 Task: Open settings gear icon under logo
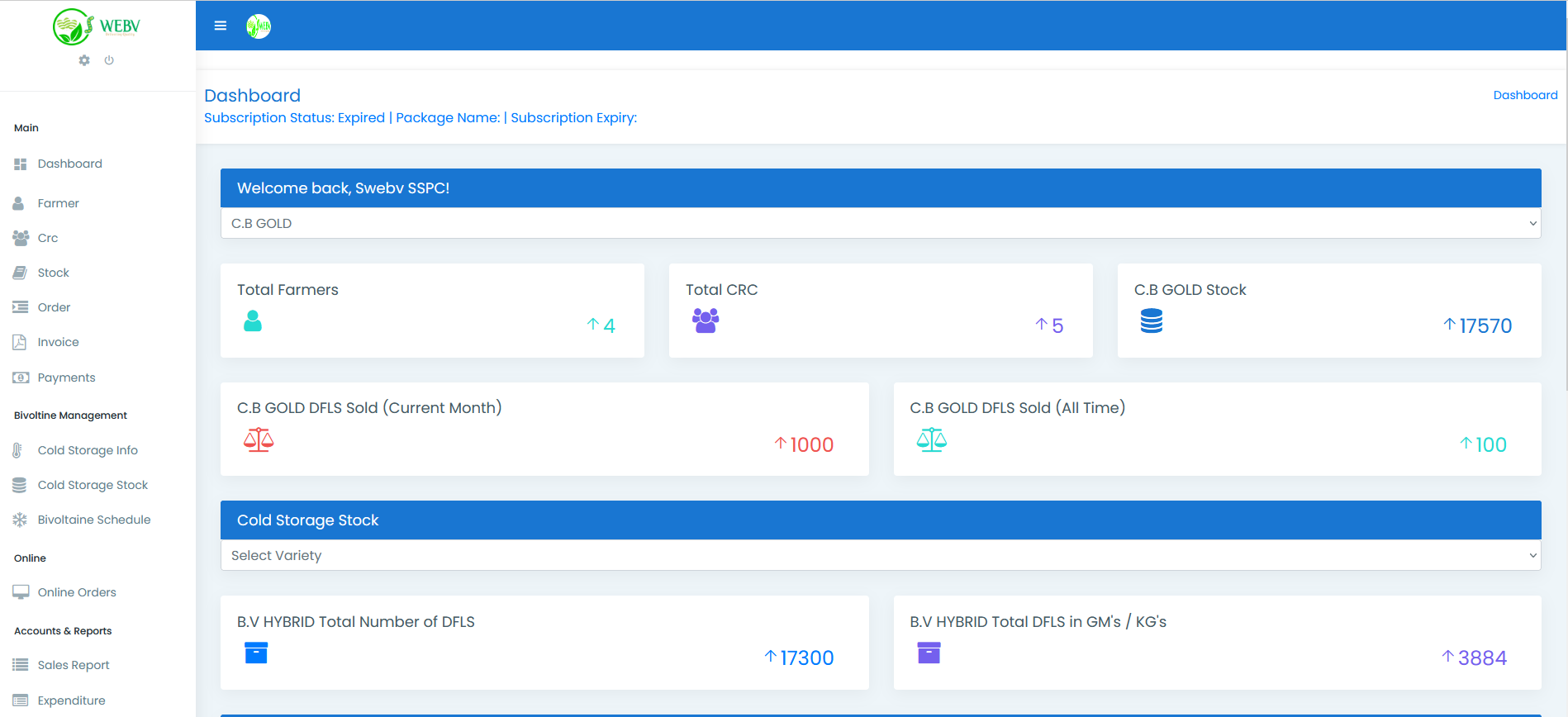pos(84,60)
